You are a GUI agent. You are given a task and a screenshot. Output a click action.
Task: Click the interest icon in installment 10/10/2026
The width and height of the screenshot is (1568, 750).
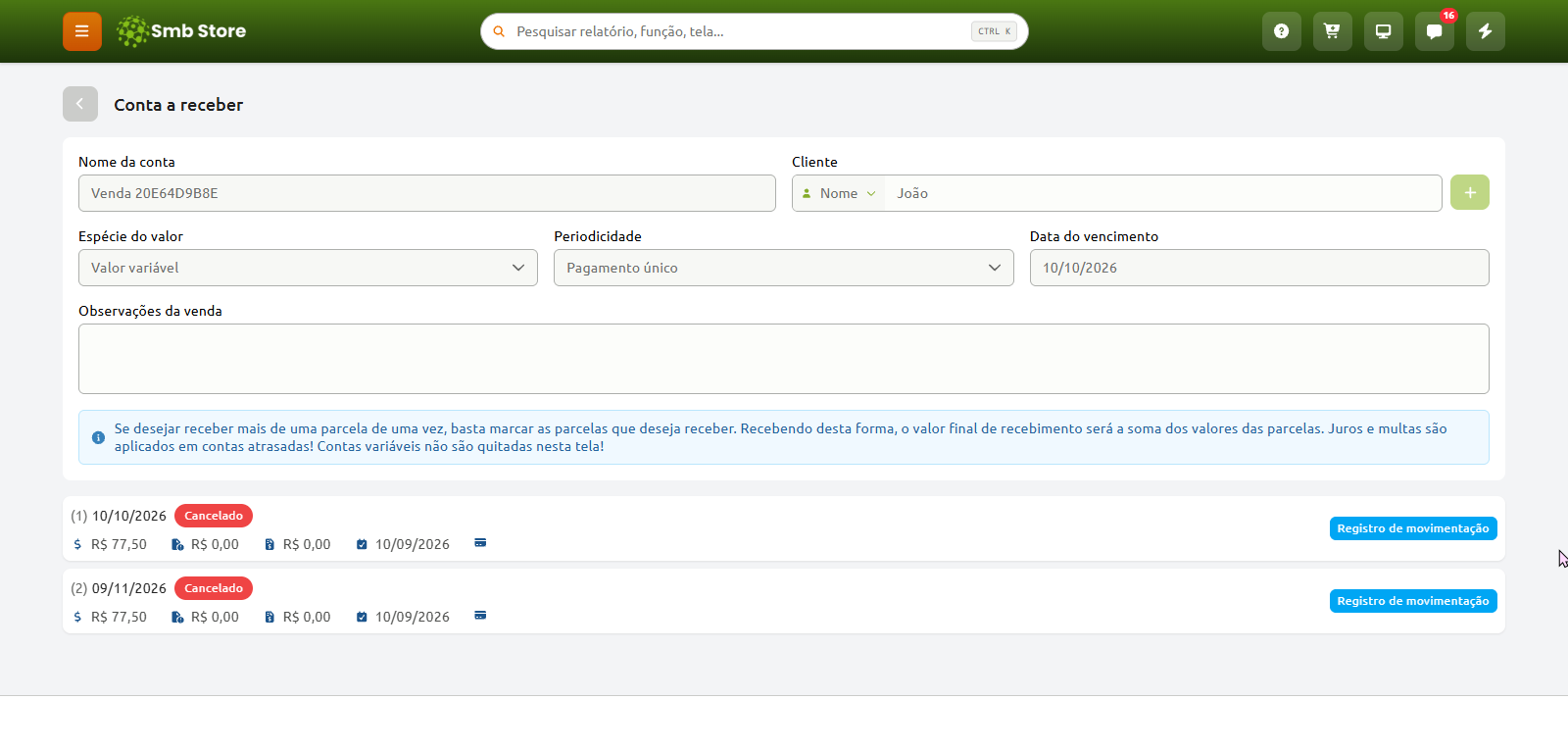[x=269, y=544]
